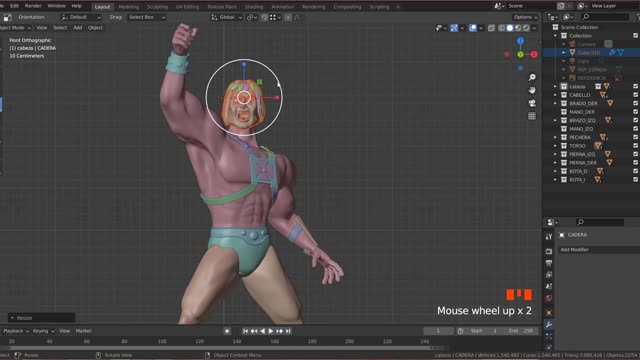The width and height of the screenshot is (640, 360).
Task: Click the current frame number field
Action: tap(438, 331)
